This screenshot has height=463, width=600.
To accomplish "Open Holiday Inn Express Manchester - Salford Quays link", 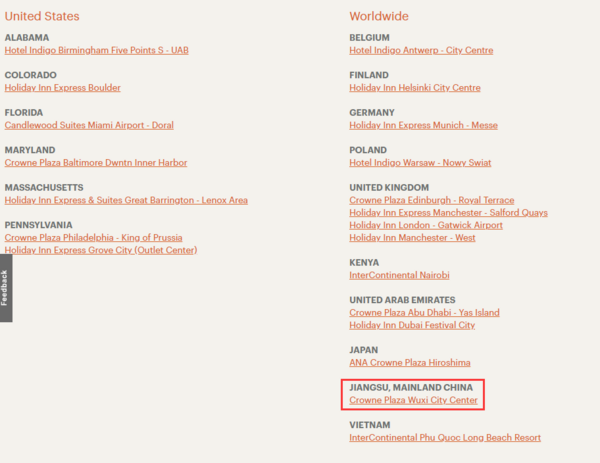I will pyautogui.click(x=448, y=212).
